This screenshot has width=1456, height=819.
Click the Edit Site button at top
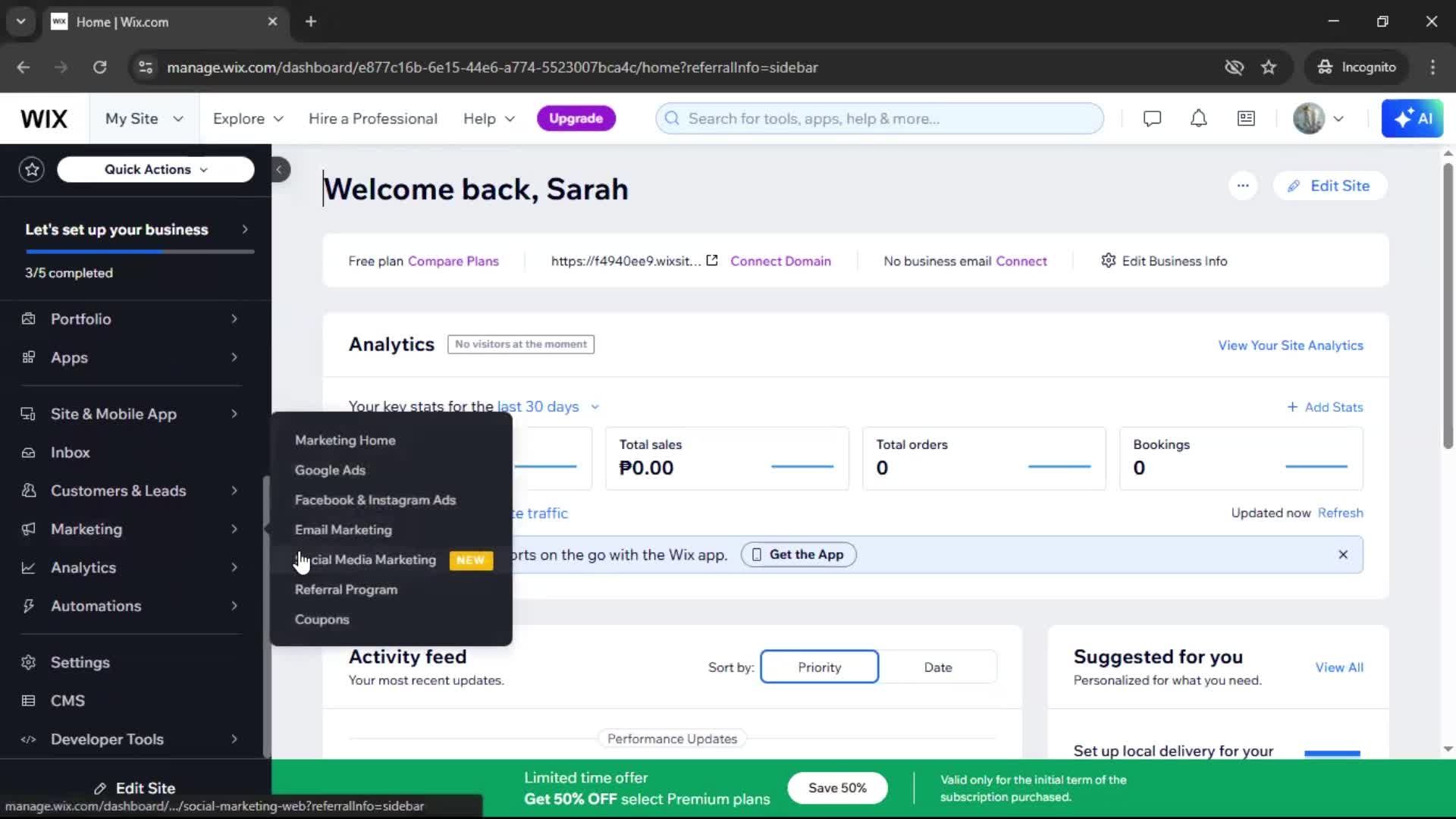(1330, 186)
